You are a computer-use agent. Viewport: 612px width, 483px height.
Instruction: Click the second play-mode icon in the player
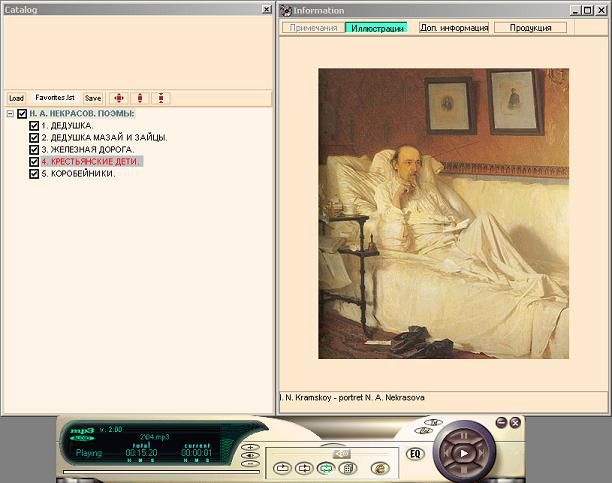coord(303,467)
